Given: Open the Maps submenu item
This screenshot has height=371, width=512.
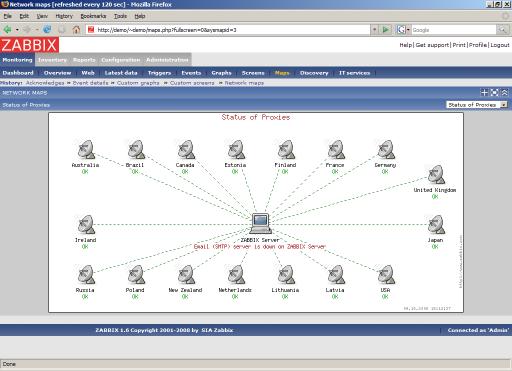Looking at the screenshot, I should coord(282,73).
